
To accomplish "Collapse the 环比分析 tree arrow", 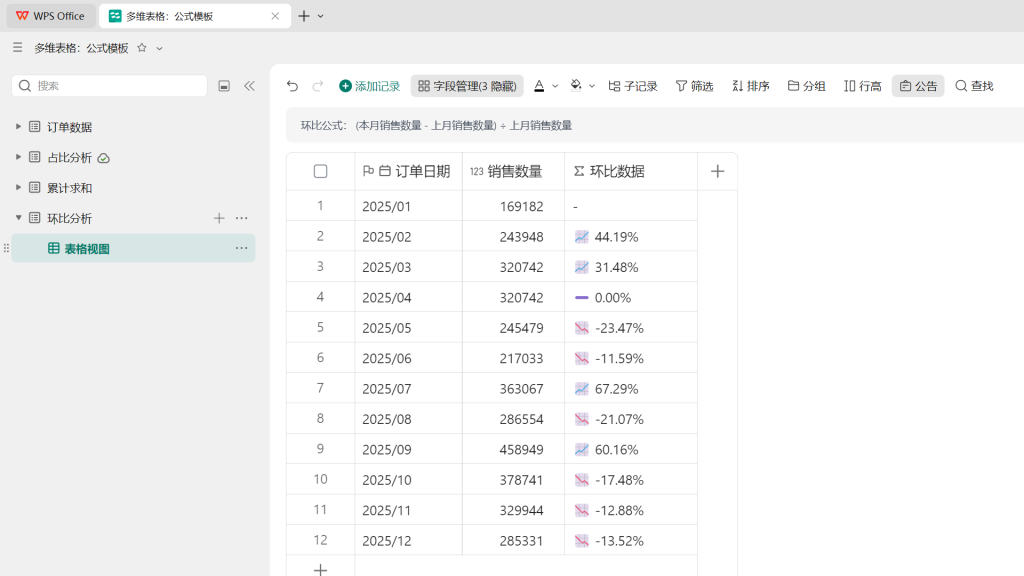I will coord(18,217).
